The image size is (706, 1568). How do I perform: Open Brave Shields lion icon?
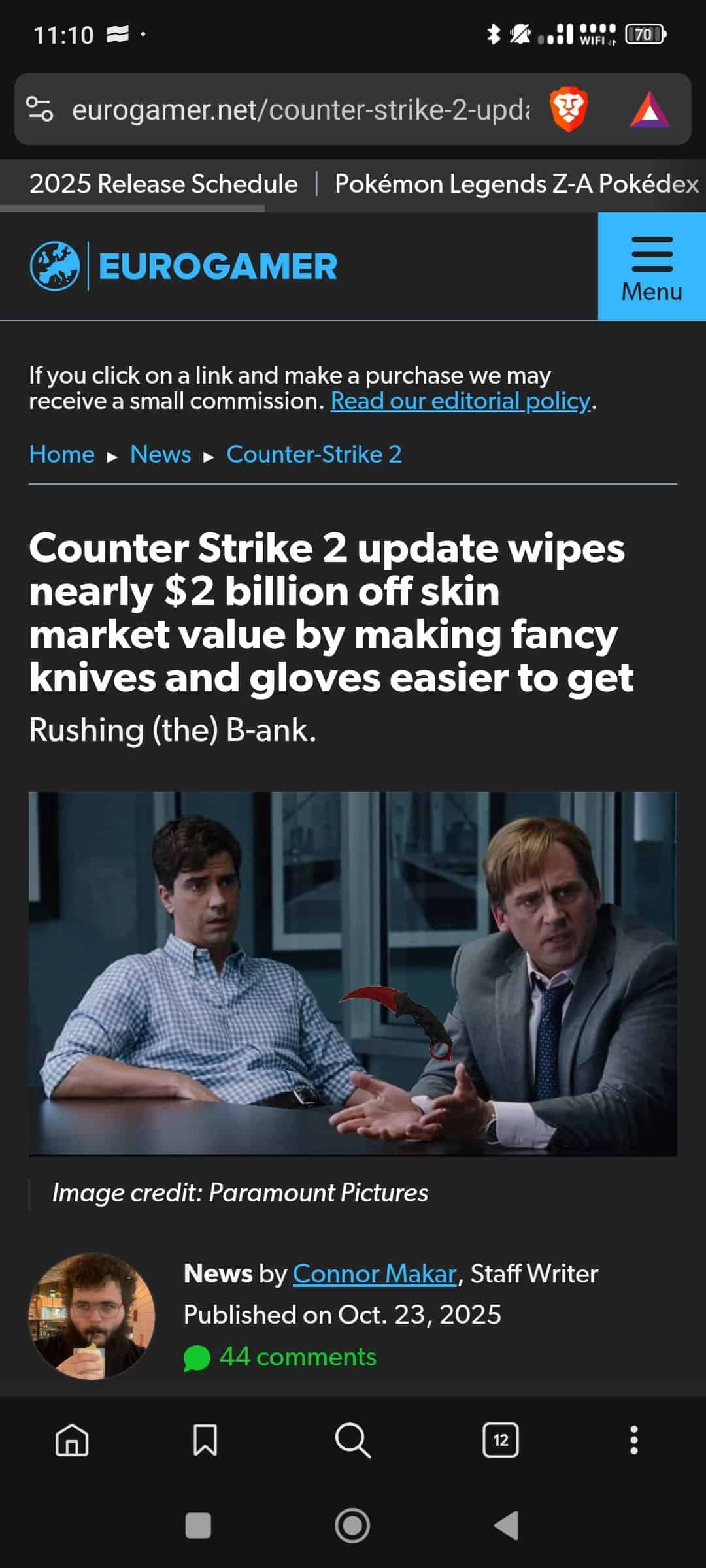(569, 110)
